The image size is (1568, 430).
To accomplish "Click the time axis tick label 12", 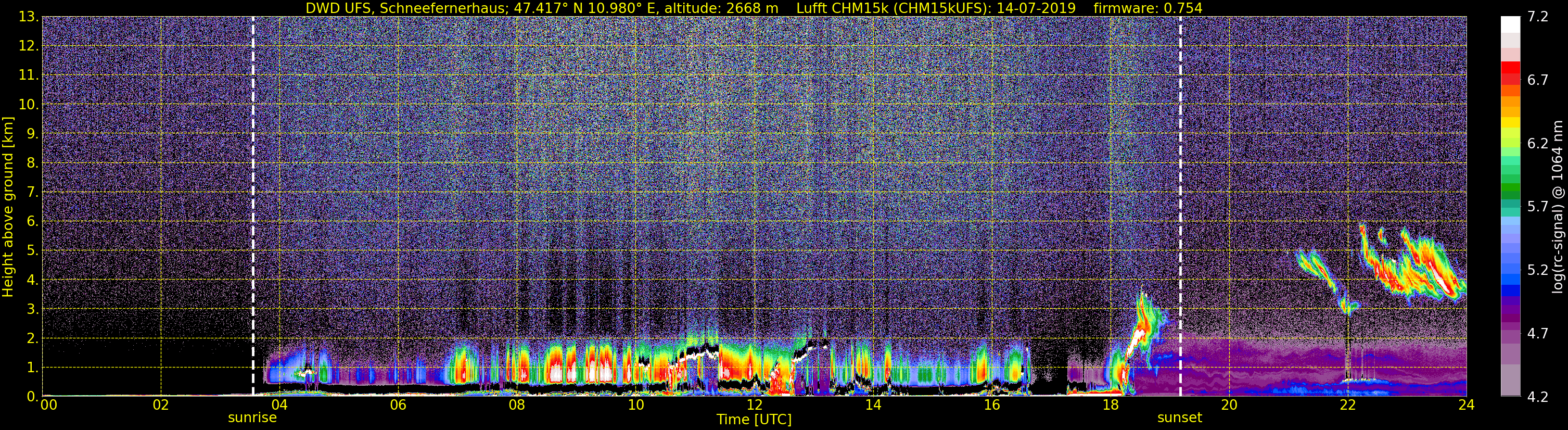I will (754, 405).
